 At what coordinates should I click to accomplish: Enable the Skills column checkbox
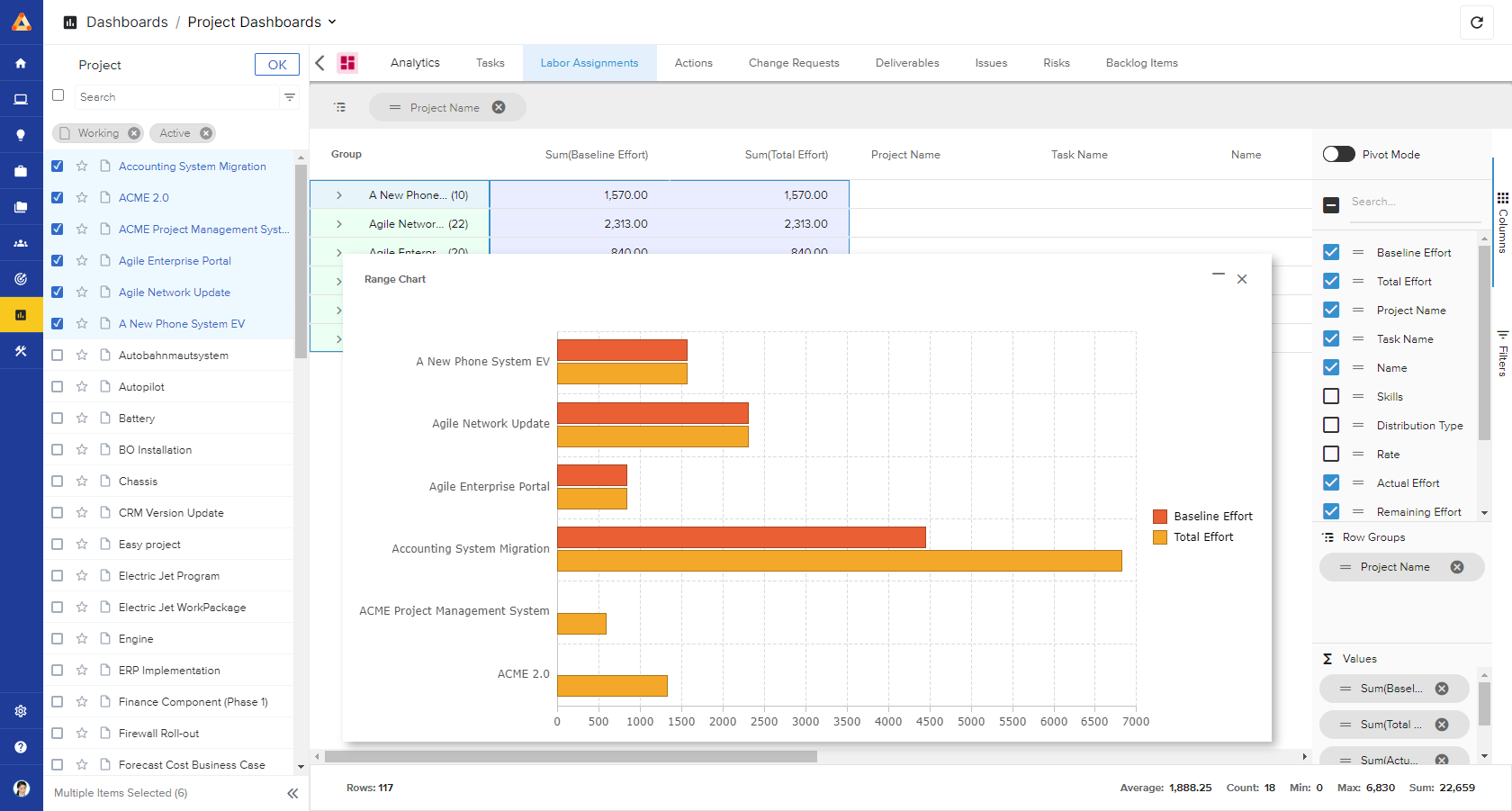click(x=1331, y=396)
